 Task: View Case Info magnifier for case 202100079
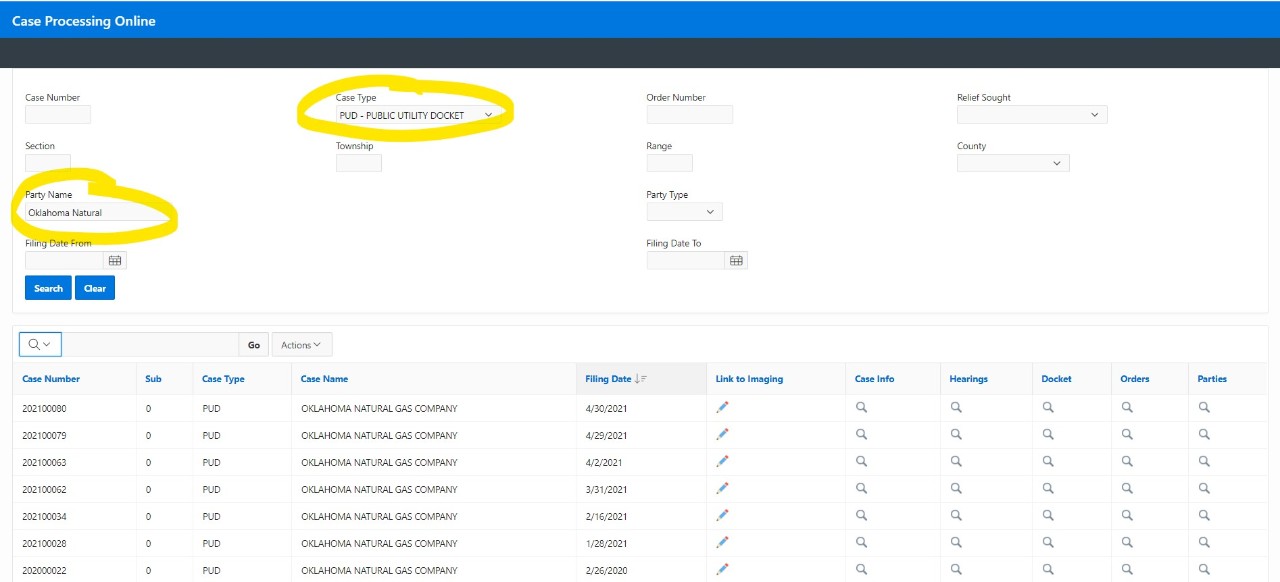pyautogui.click(x=861, y=435)
